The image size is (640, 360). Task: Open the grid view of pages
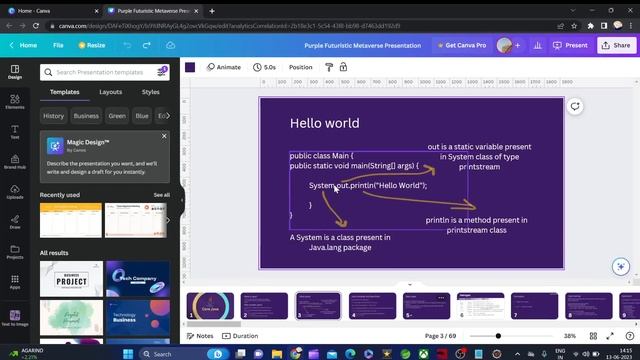[593, 336]
